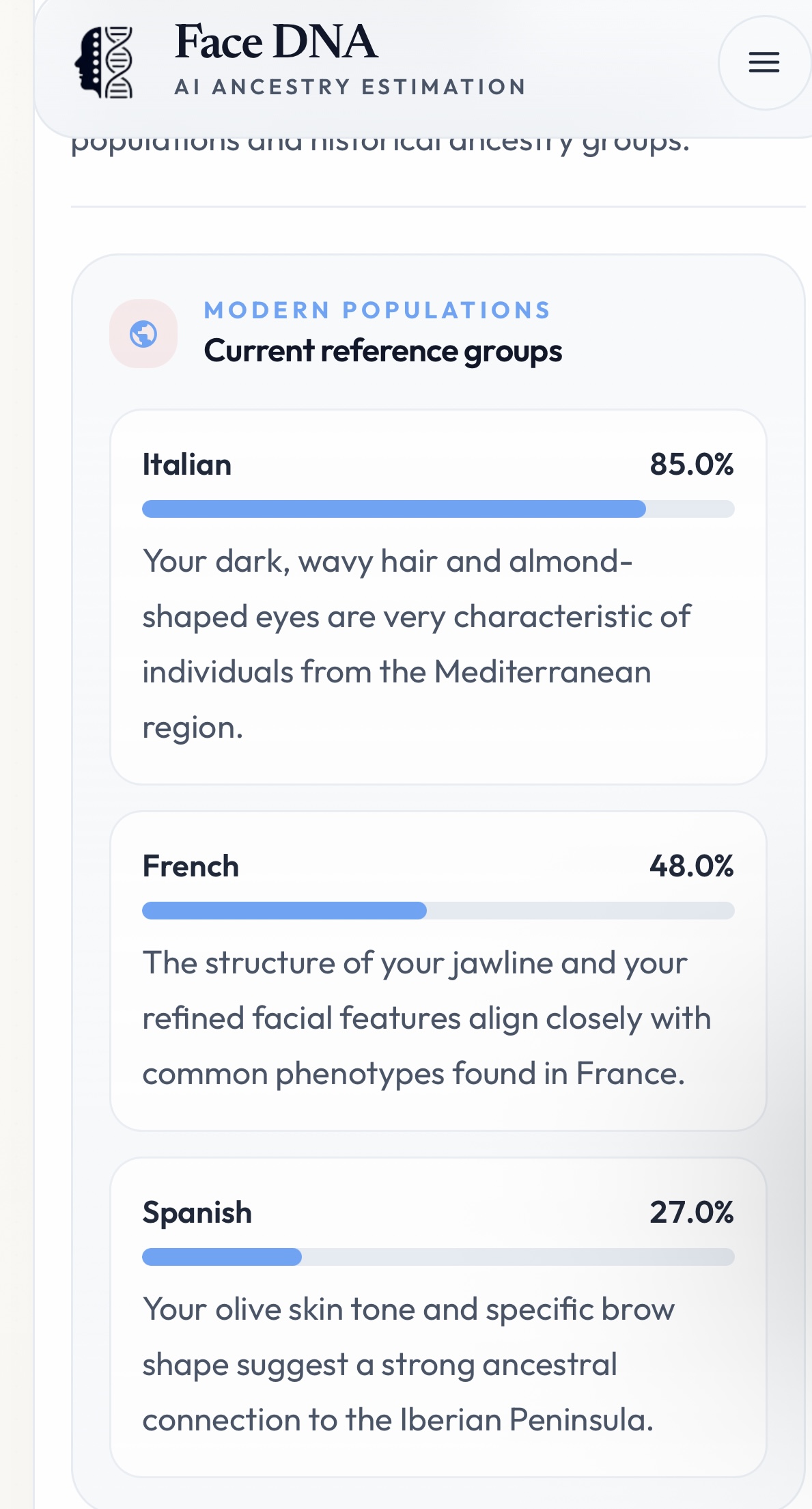
Task: Click the Spanish olive skin description text
Action: (x=408, y=1365)
